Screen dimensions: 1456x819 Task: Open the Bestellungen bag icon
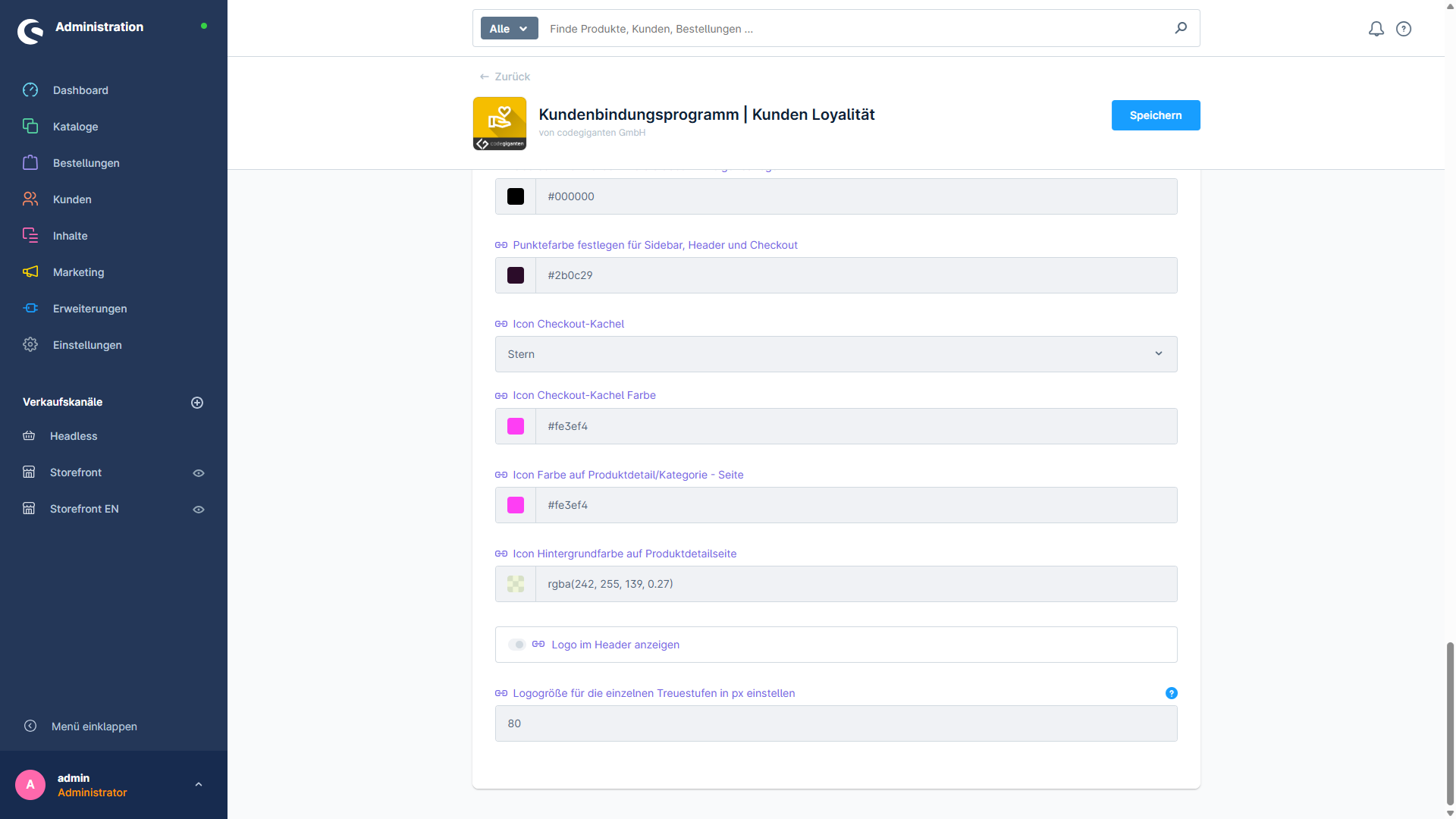tap(30, 163)
